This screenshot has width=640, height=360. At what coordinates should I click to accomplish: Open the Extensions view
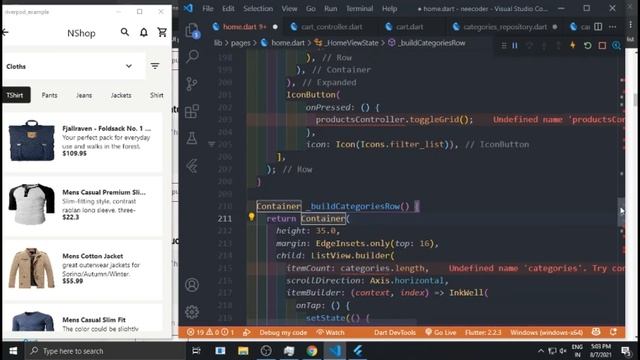(x=192, y=111)
